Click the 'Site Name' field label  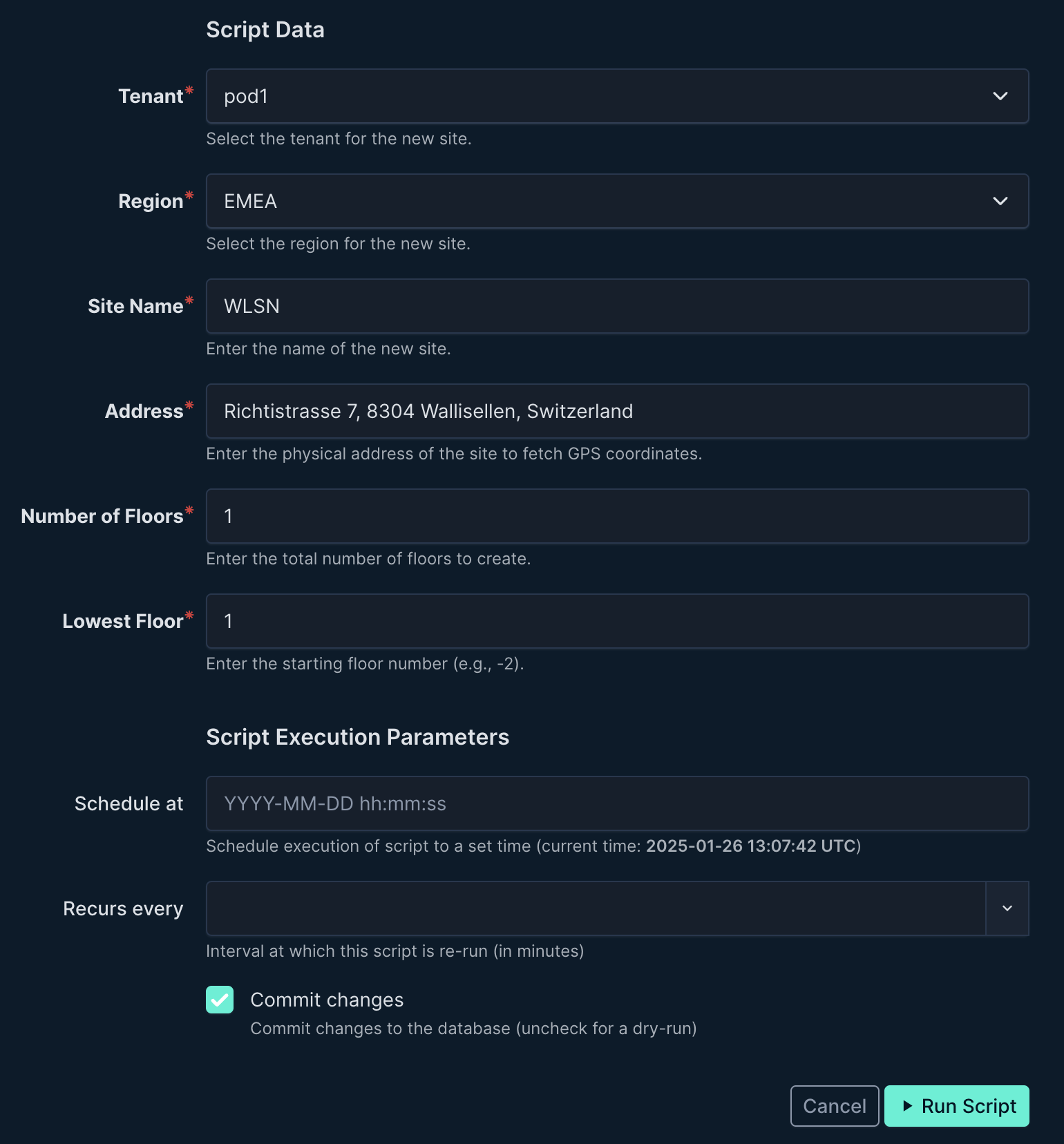point(135,306)
